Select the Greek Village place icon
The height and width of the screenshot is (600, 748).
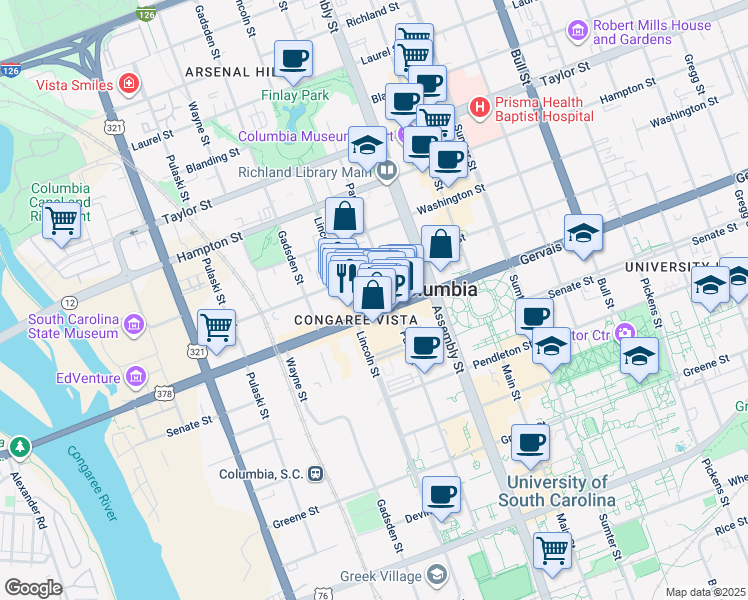[436, 574]
